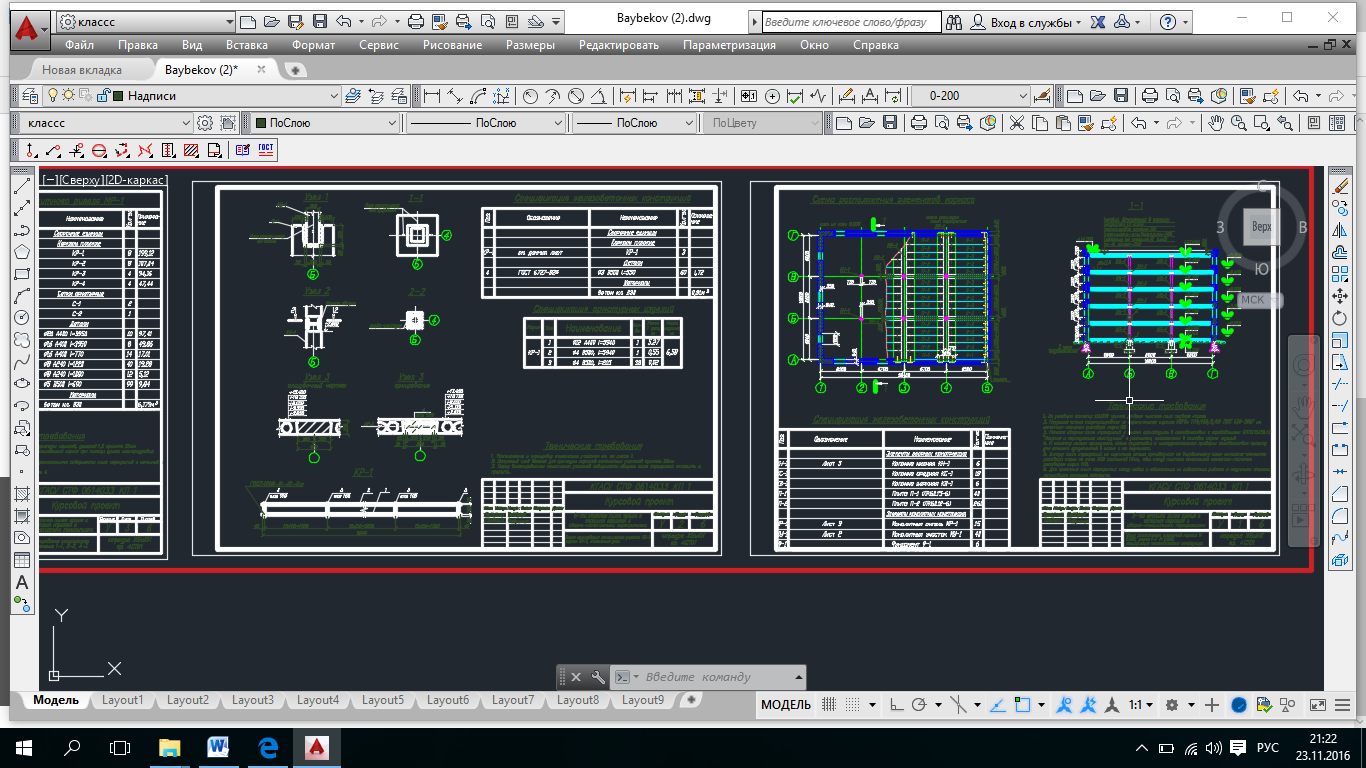Toggle layer freeze sun icon for Надписи
This screenshot has height=768, width=1366.
click(x=69, y=96)
